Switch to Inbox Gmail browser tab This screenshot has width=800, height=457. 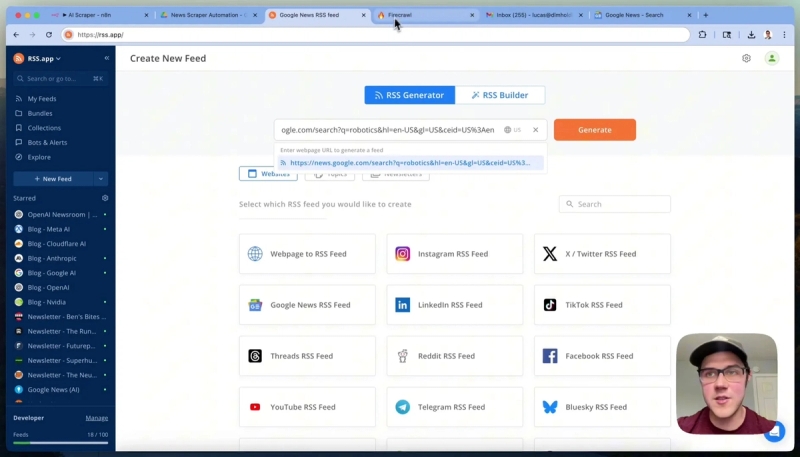534,15
